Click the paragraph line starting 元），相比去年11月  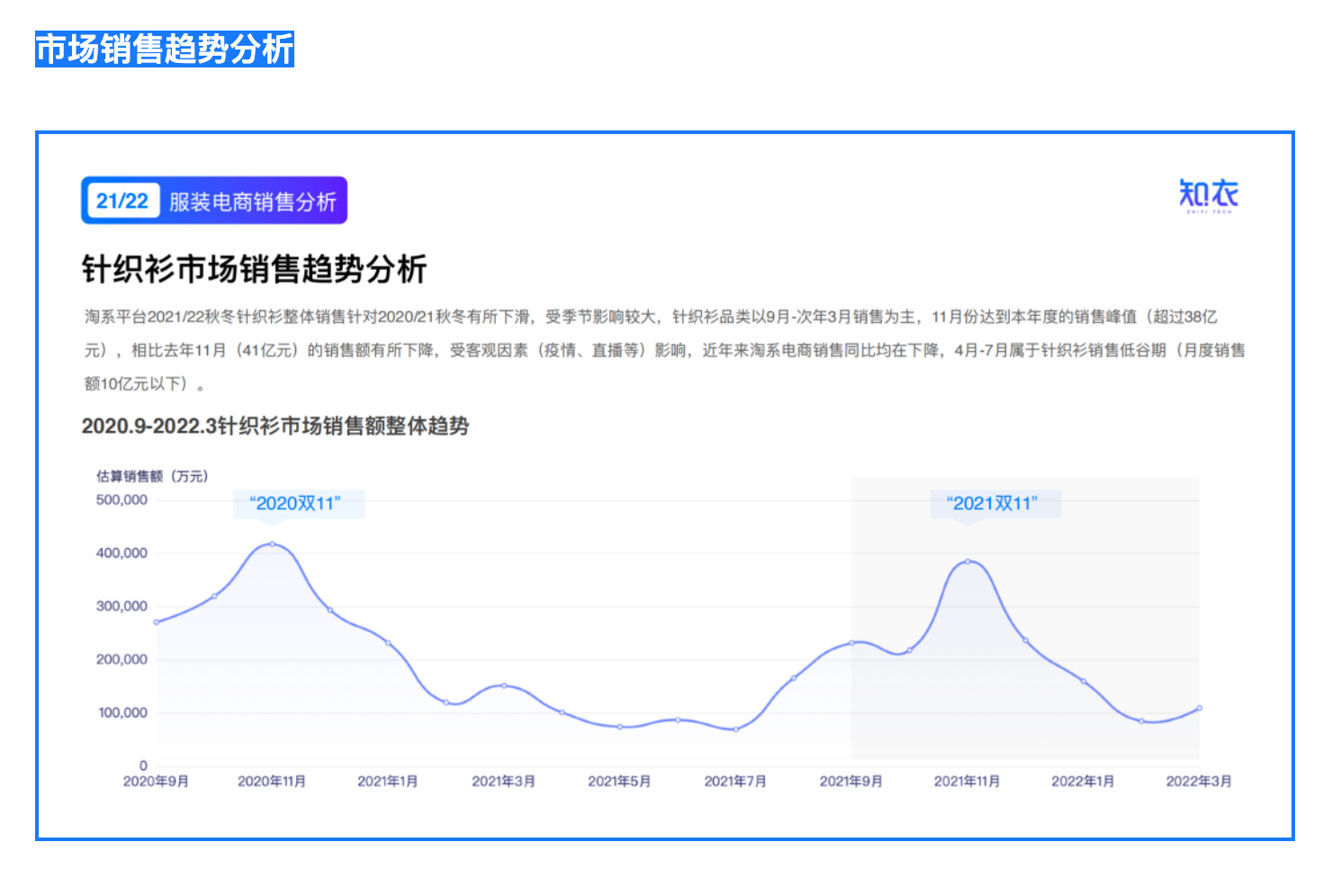(665, 350)
